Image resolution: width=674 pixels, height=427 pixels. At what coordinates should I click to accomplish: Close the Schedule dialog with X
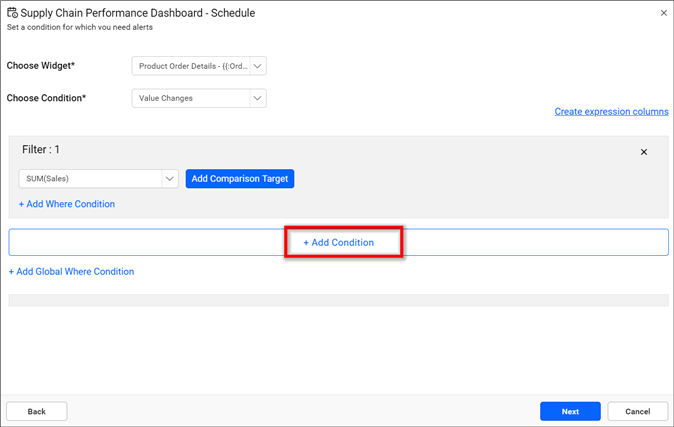click(x=664, y=13)
